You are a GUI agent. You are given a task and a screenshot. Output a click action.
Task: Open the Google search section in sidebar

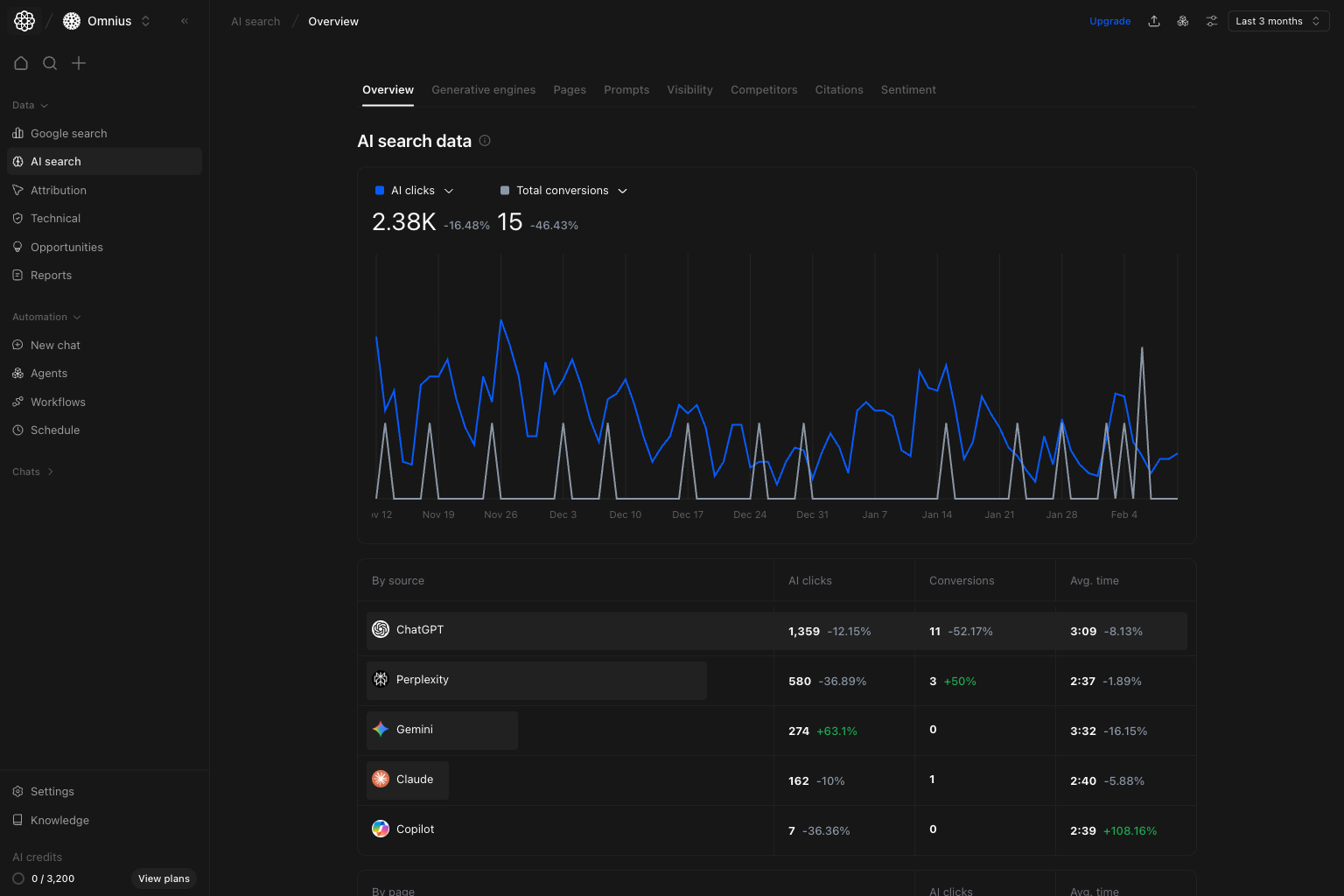(69, 133)
